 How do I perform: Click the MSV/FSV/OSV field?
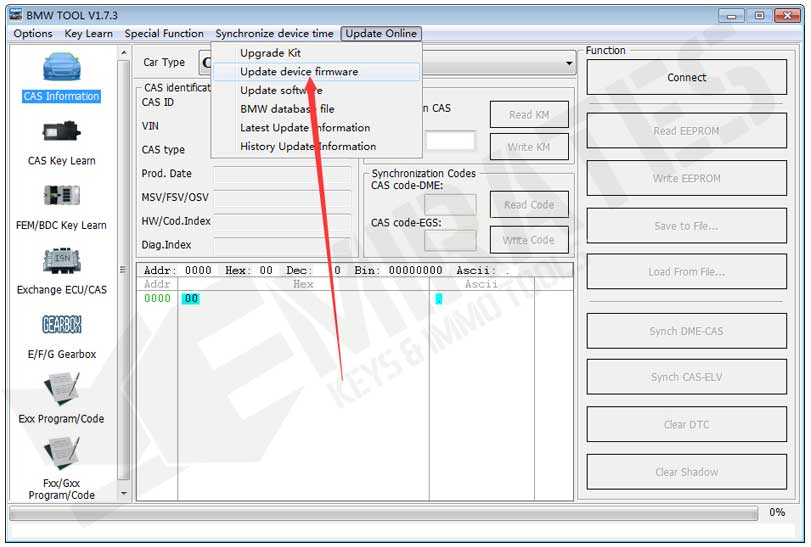pos(282,198)
